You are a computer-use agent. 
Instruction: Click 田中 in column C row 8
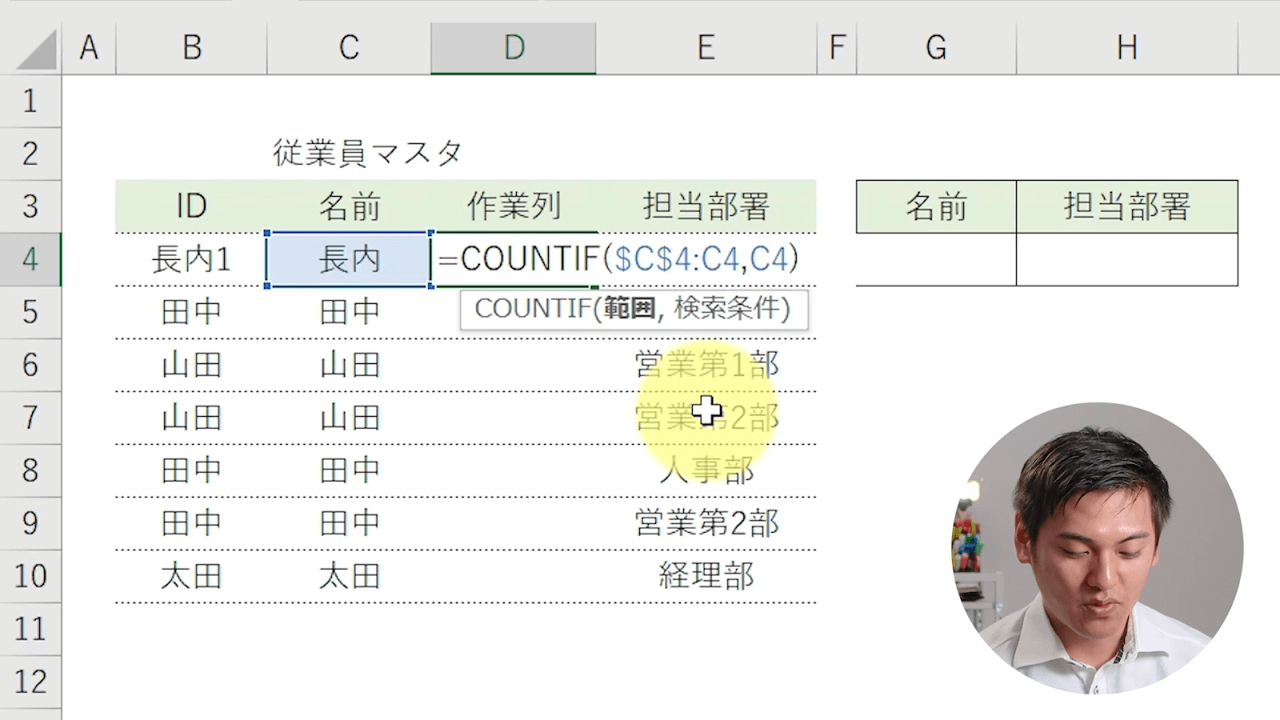pyautogui.click(x=349, y=471)
